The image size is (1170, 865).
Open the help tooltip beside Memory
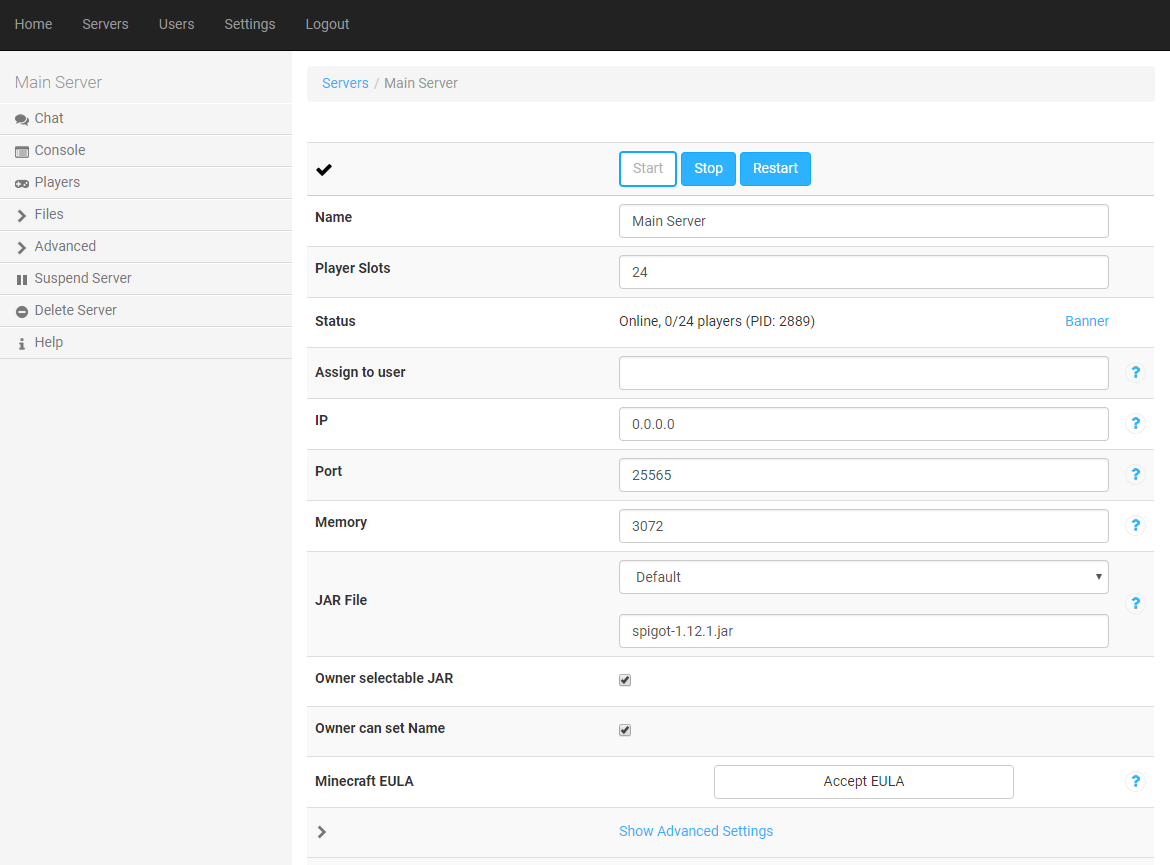tap(1135, 526)
